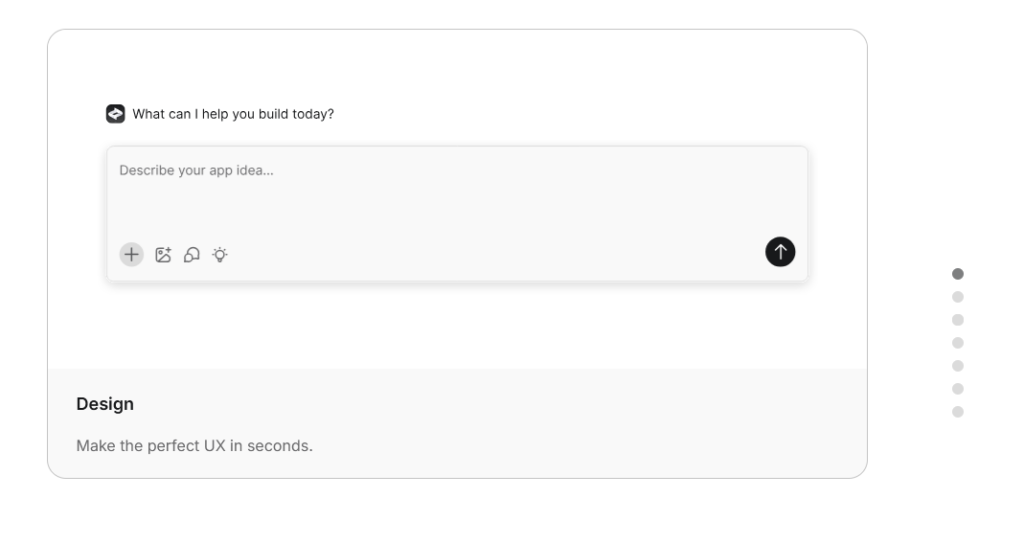Click the lightbulb ideas icon

click(220, 255)
